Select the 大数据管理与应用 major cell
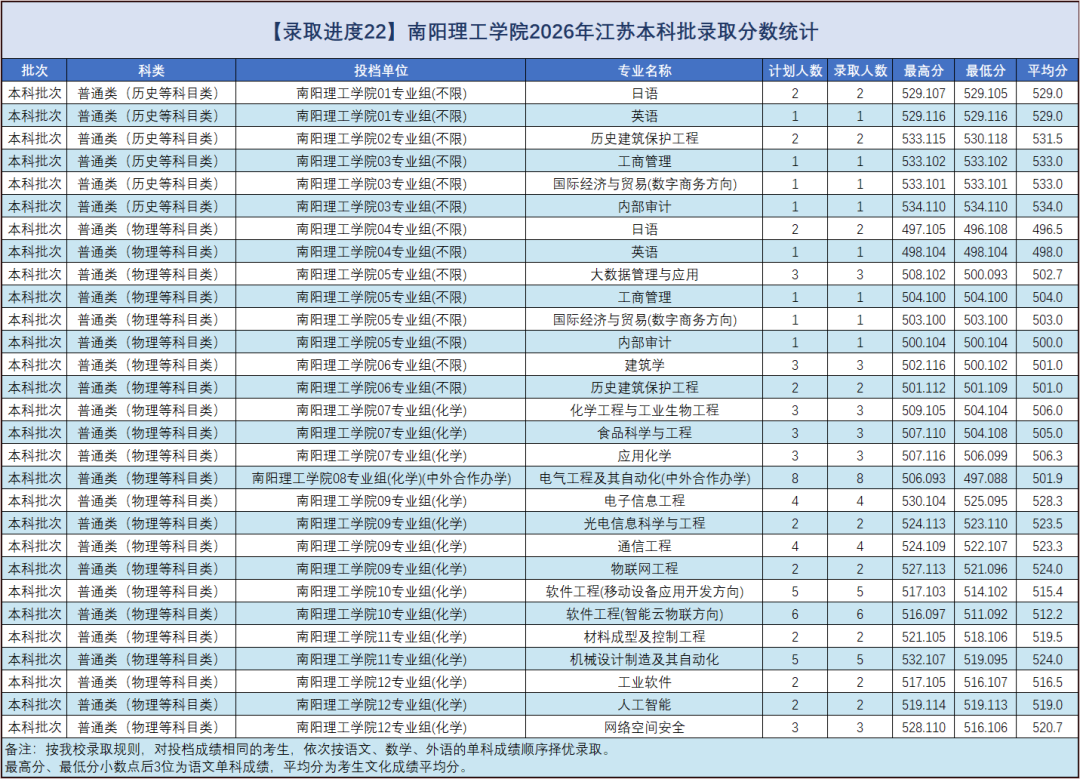Viewport: 1080px width, 779px height. pos(644,274)
